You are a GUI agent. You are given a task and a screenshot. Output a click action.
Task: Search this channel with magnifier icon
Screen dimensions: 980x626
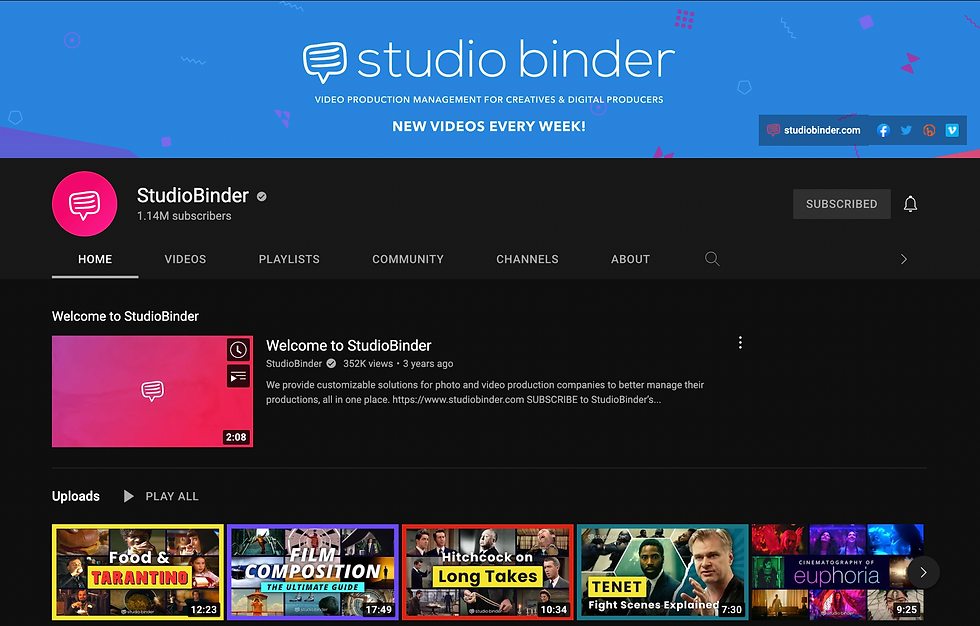(712, 259)
